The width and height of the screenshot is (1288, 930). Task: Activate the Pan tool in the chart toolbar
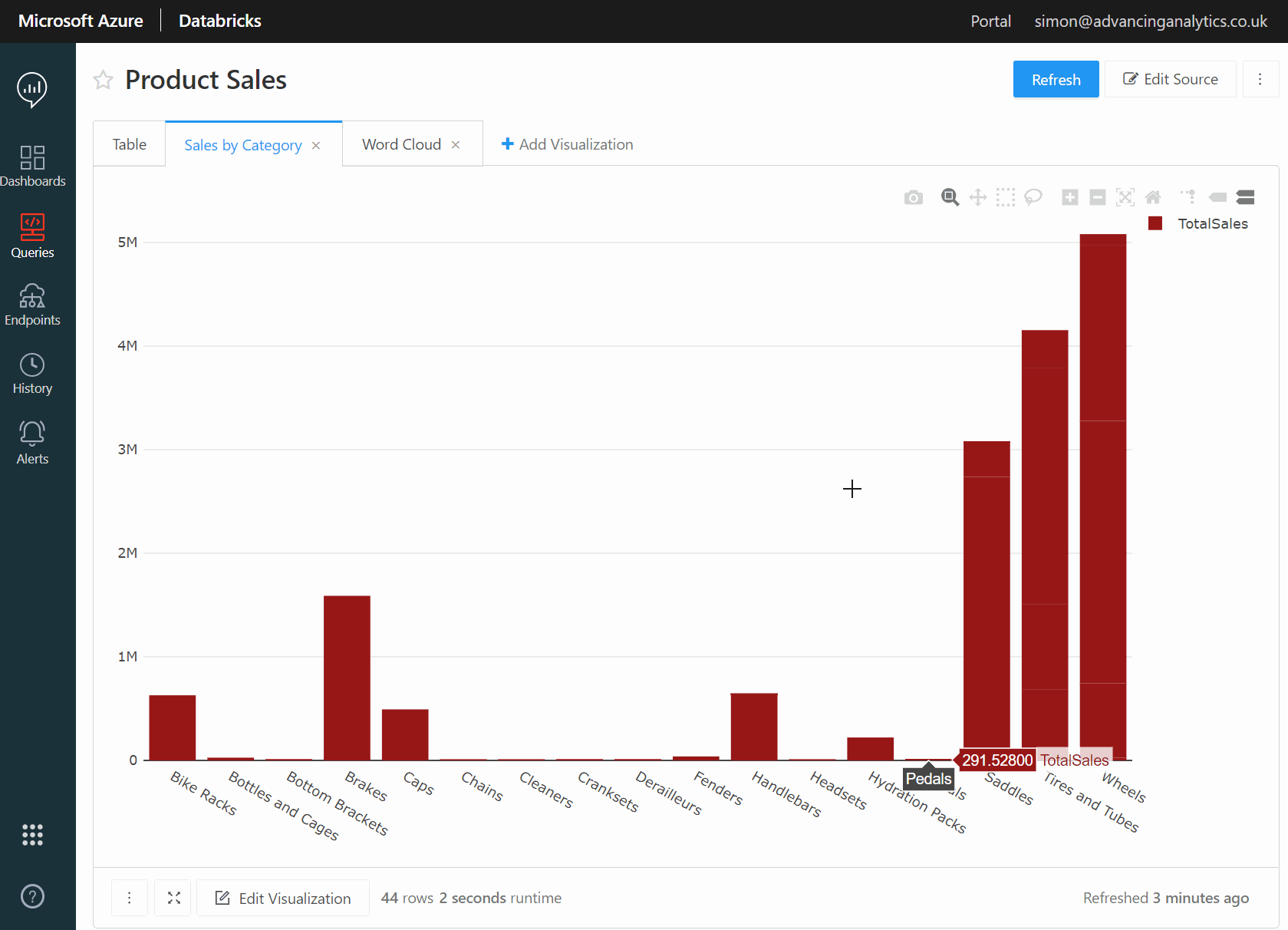pyautogui.click(x=977, y=197)
